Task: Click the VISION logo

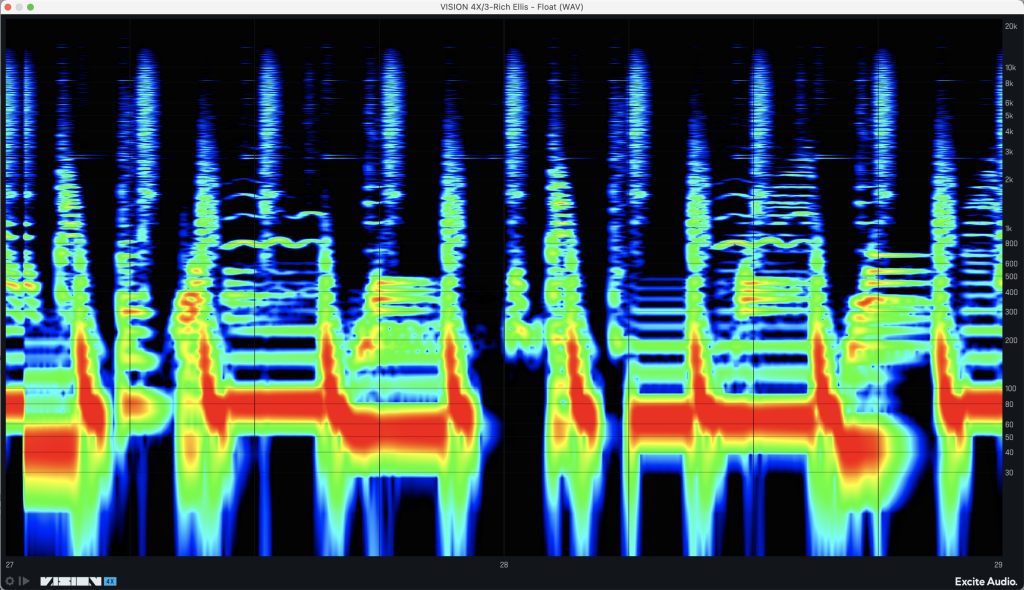Action: tap(70, 580)
